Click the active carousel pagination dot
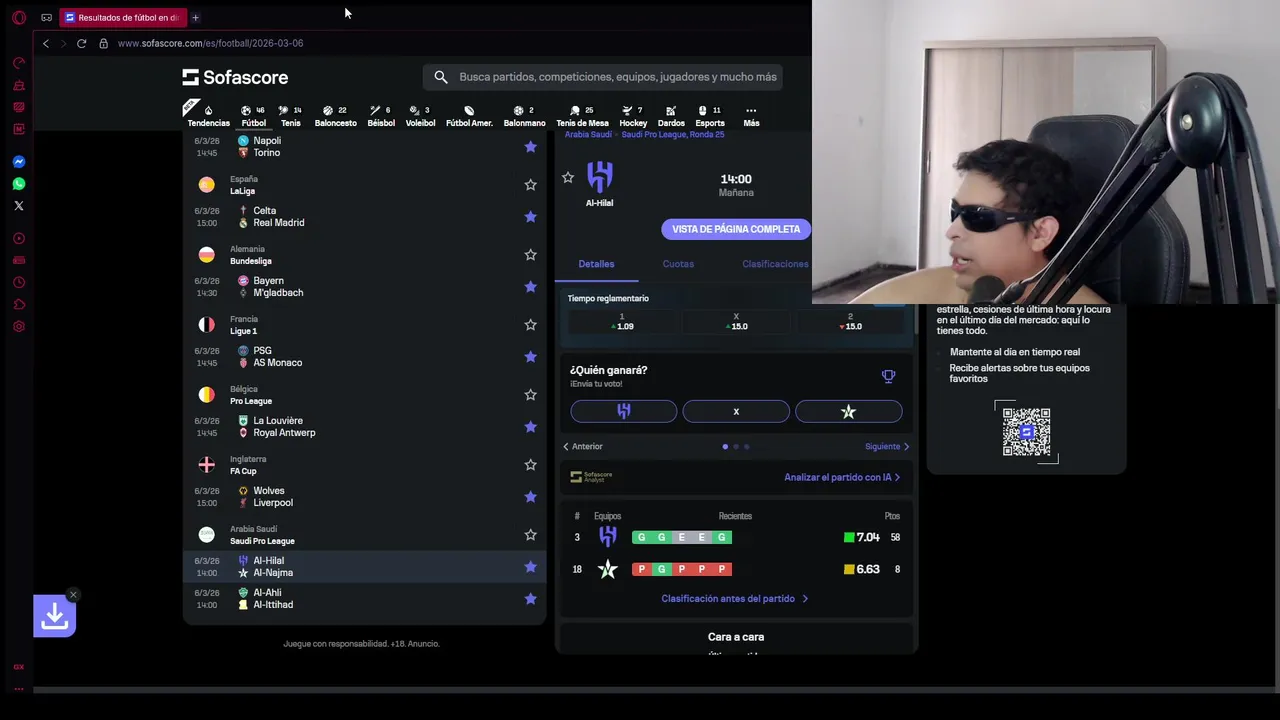This screenshot has height=720, width=1280. pos(725,446)
